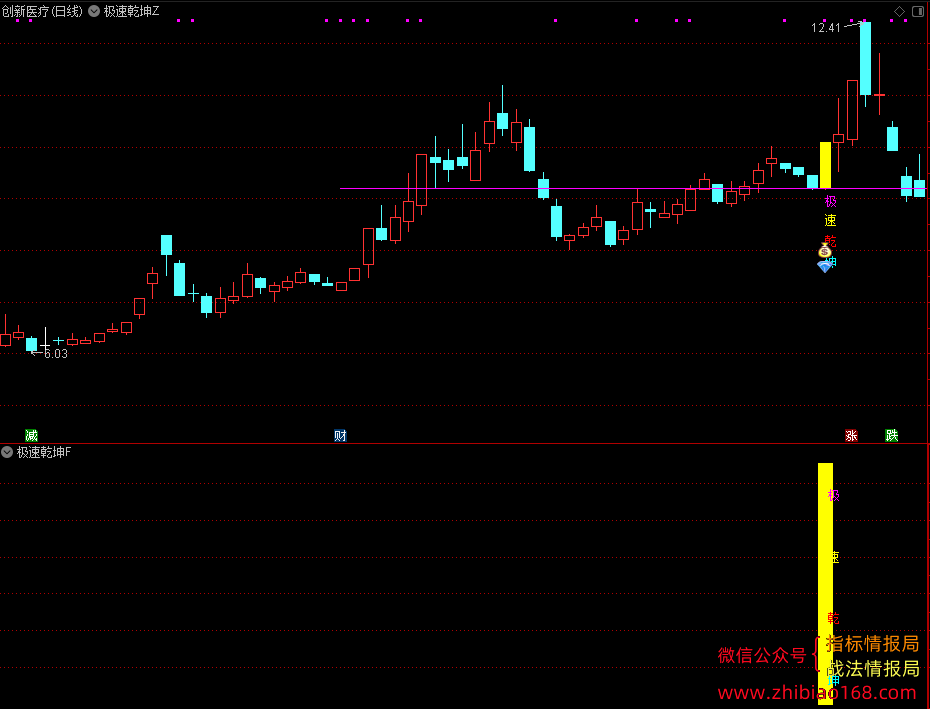Click the blue diamond gem signal icon
This screenshot has width=930, height=709.
tap(824, 266)
